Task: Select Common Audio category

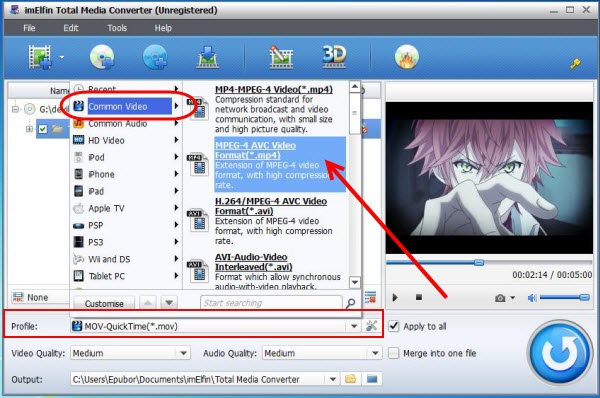Action: [126, 124]
